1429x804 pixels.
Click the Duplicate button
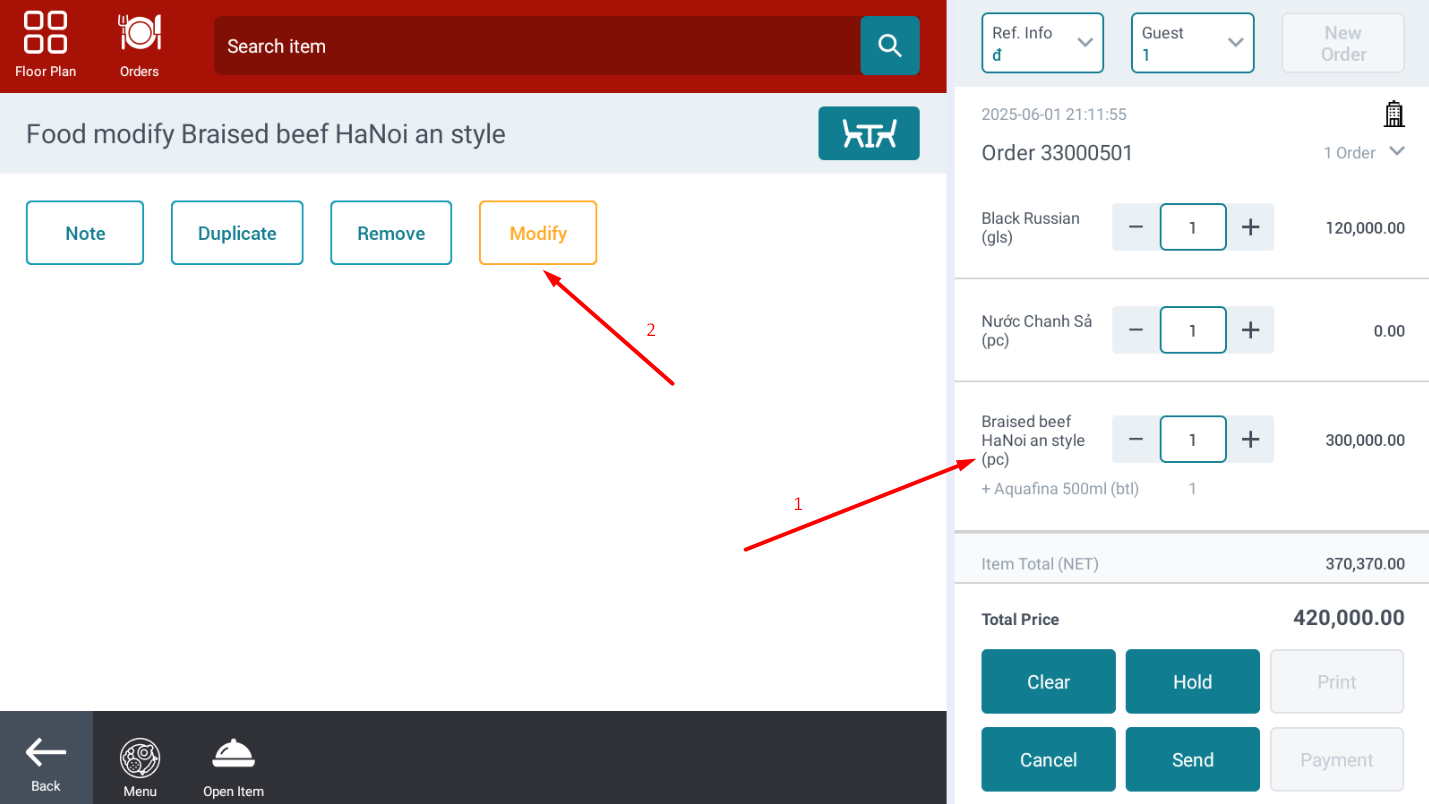coord(237,233)
